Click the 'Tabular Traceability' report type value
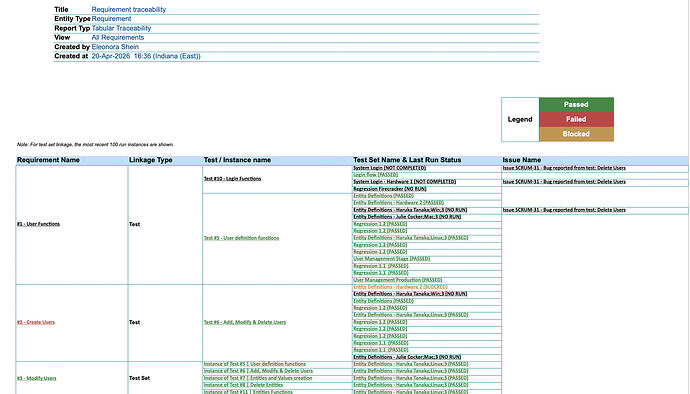This screenshot has width=690, height=394. click(121, 28)
